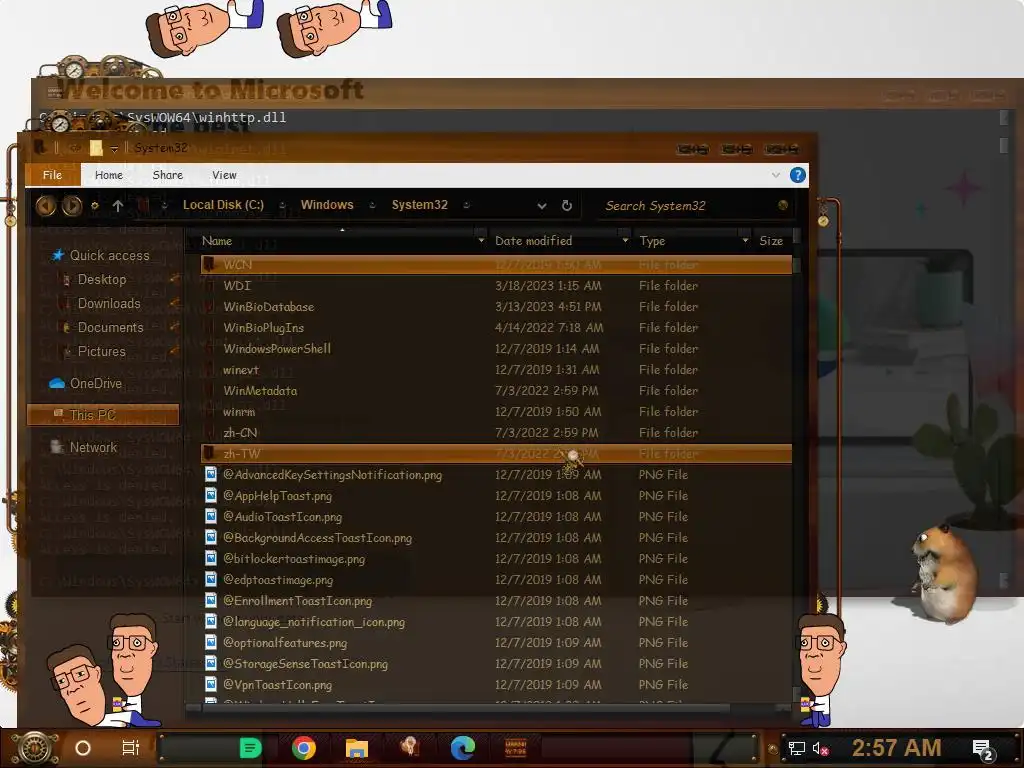Go up one folder level arrow
Viewport: 1024px width, 768px height.
(x=118, y=206)
